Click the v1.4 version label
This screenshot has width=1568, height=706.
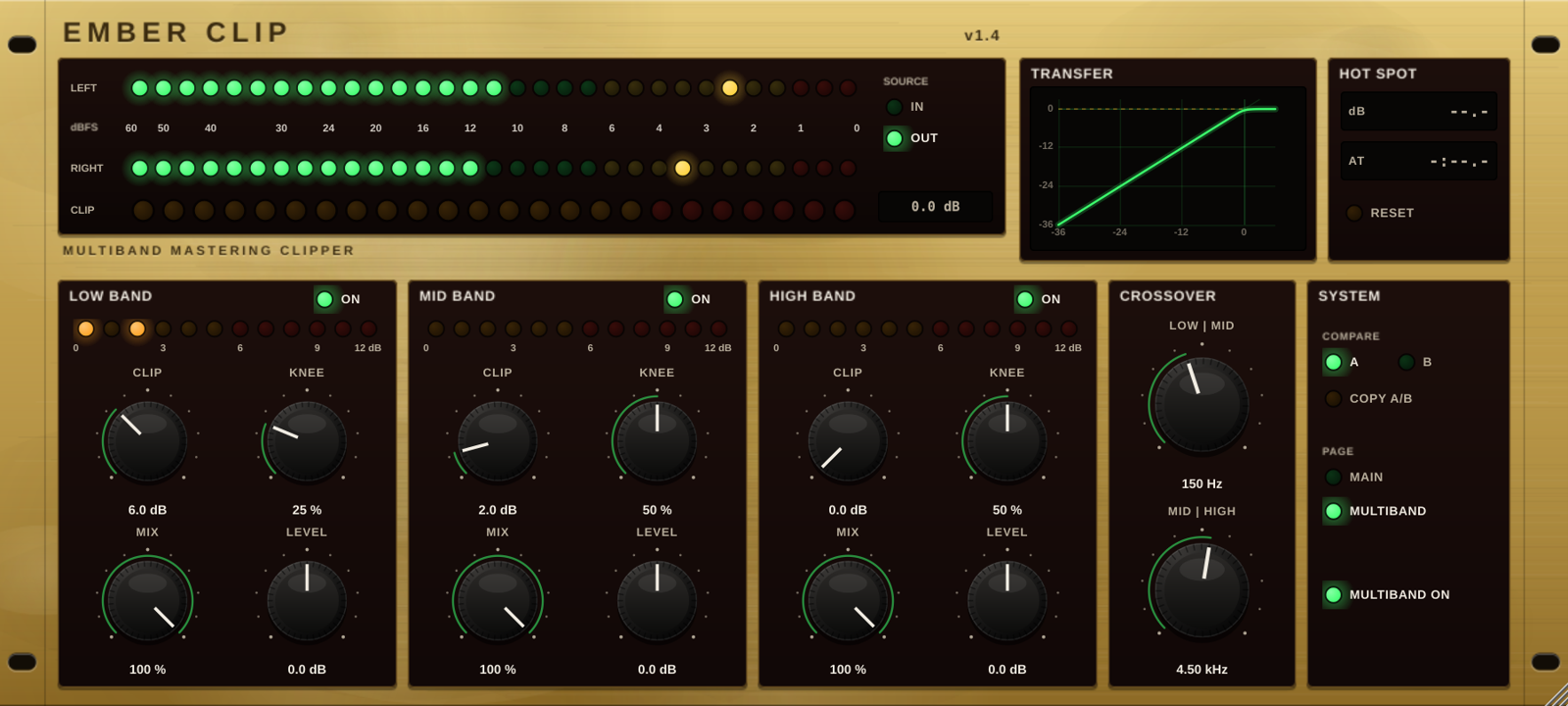981,35
